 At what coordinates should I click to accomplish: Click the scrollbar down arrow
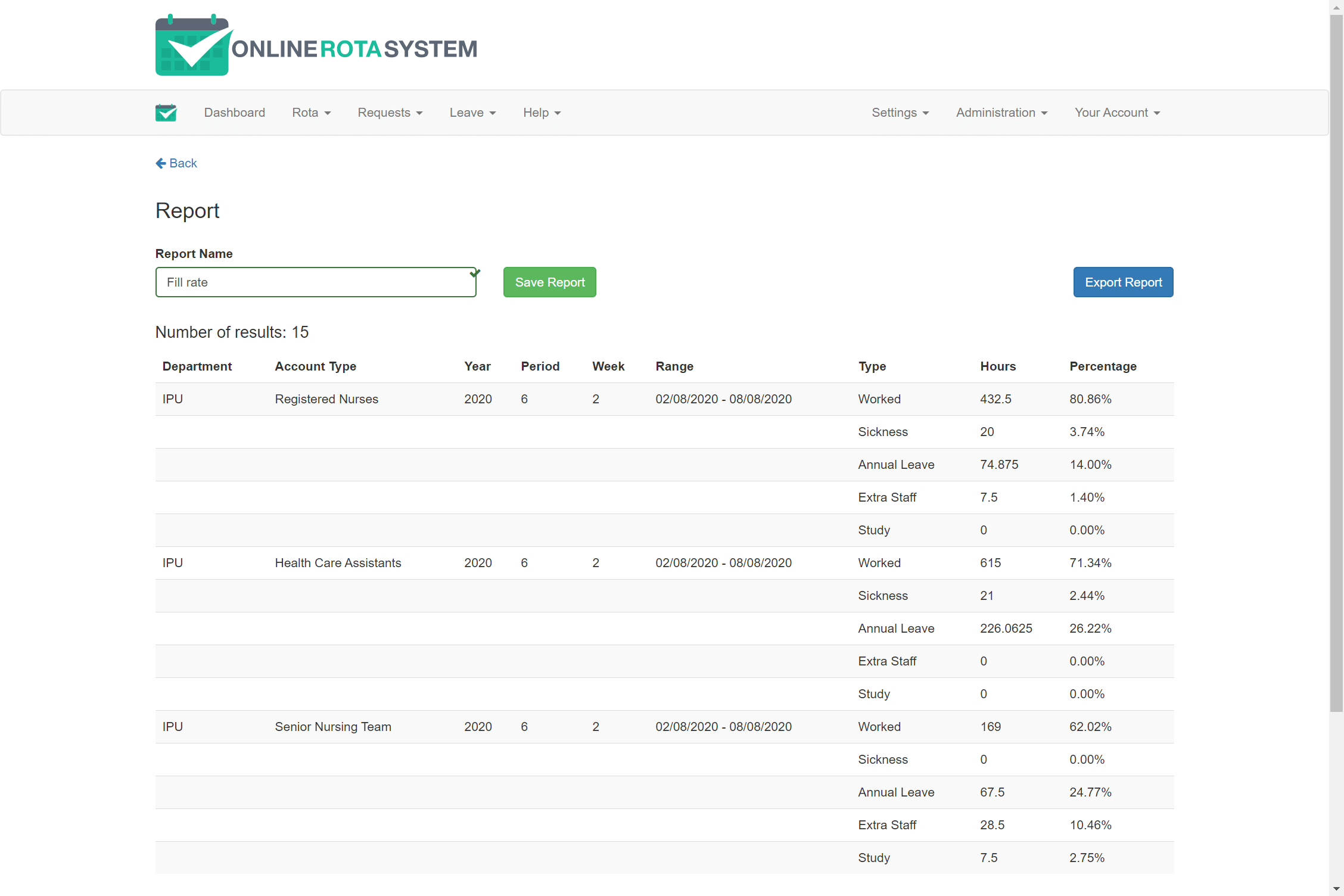pos(1336,889)
